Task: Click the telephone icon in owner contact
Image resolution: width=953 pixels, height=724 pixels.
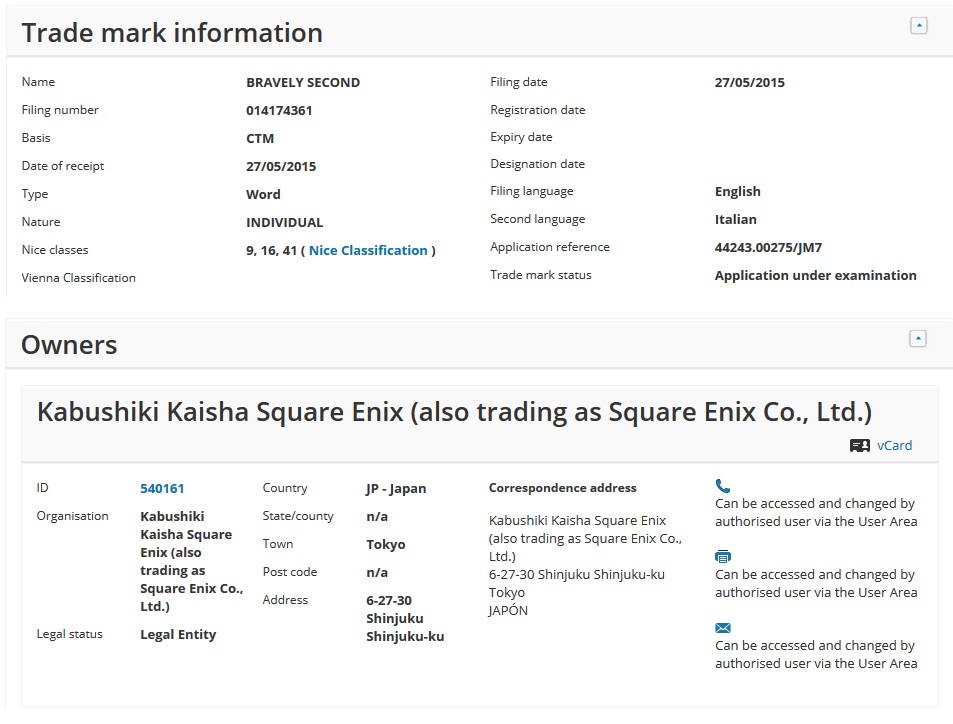Action: (x=723, y=486)
